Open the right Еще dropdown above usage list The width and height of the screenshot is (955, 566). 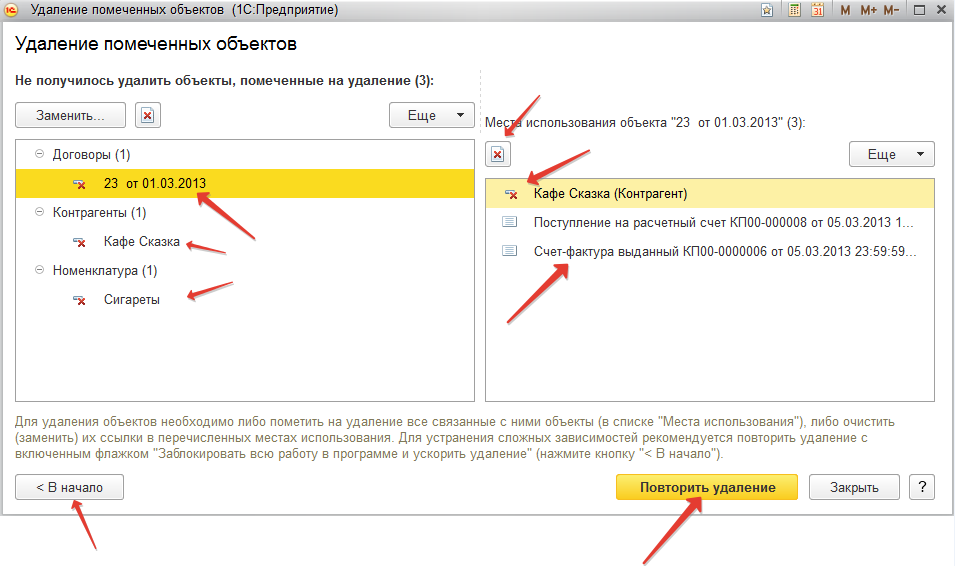891,154
